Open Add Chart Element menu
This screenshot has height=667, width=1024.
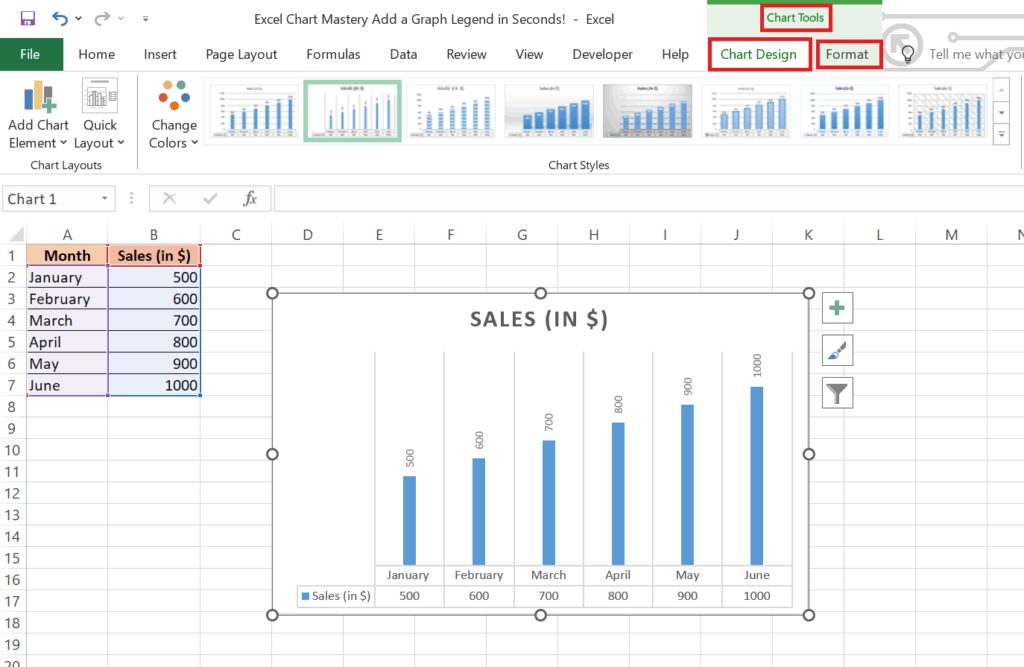(x=39, y=115)
